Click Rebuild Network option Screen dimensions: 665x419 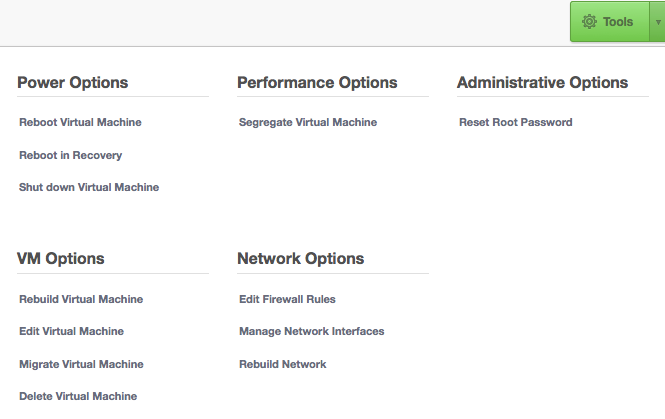point(283,364)
